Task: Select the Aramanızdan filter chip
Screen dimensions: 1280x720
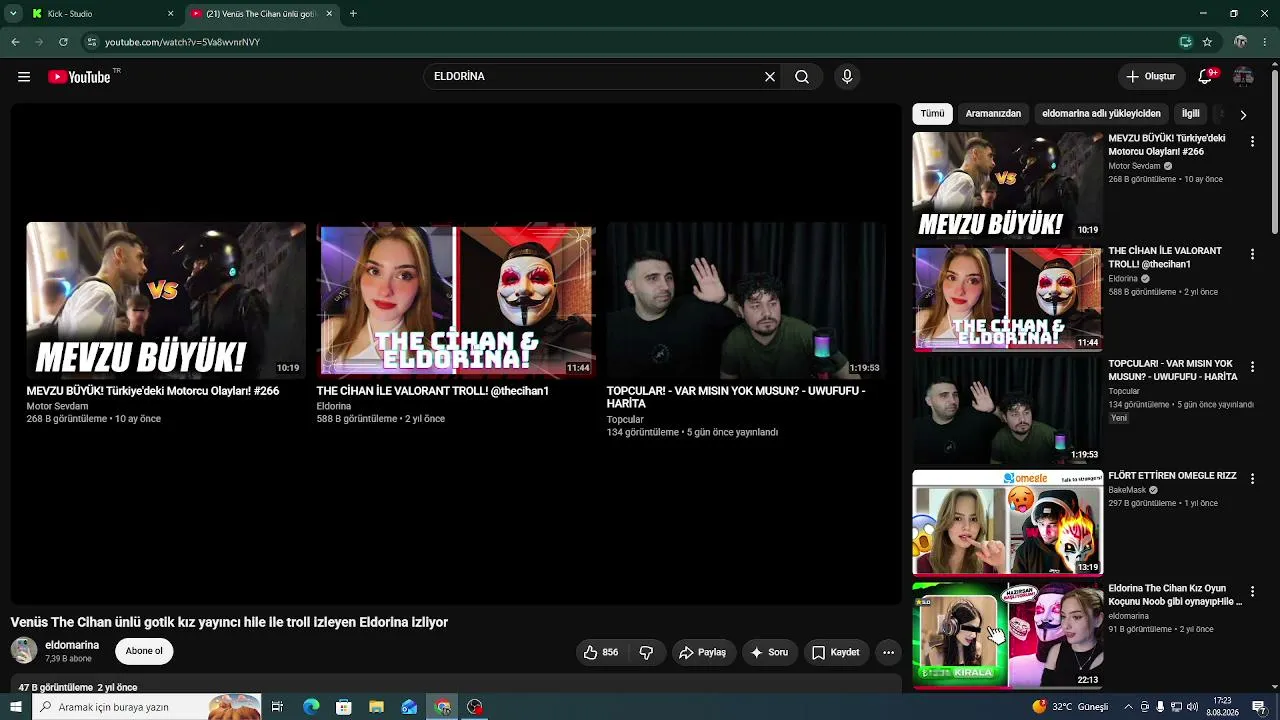Action: (993, 114)
